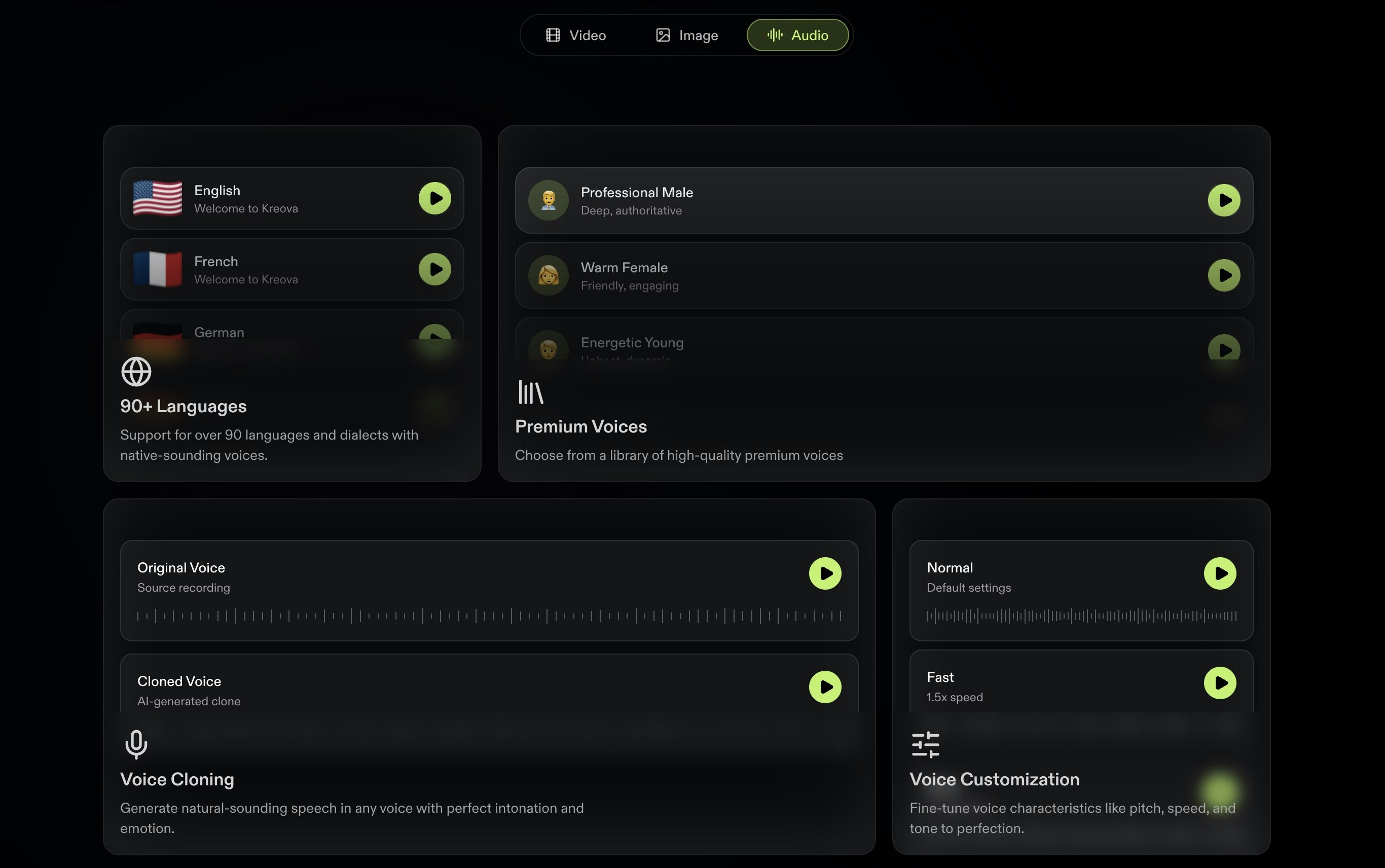The width and height of the screenshot is (1385, 868).
Task: Click the library icon above Premium Voices
Action: click(x=530, y=392)
